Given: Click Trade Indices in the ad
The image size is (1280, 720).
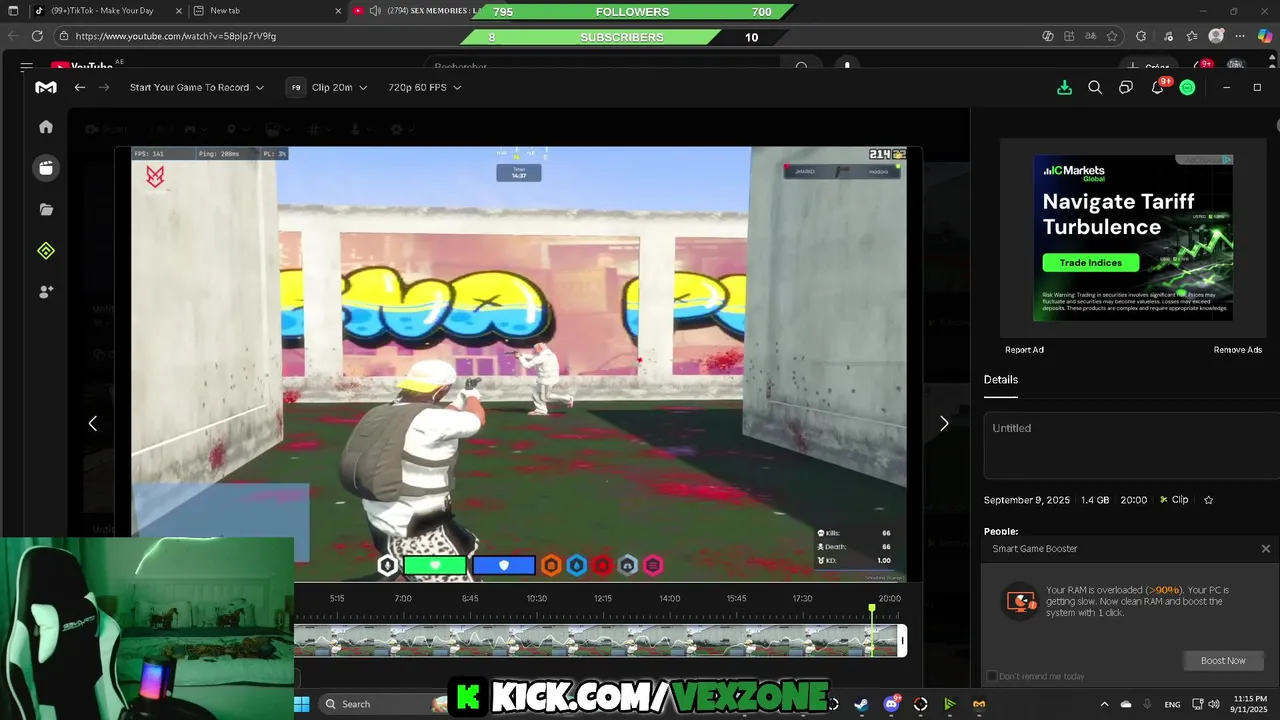Looking at the screenshot, I should coord(1091,263).
